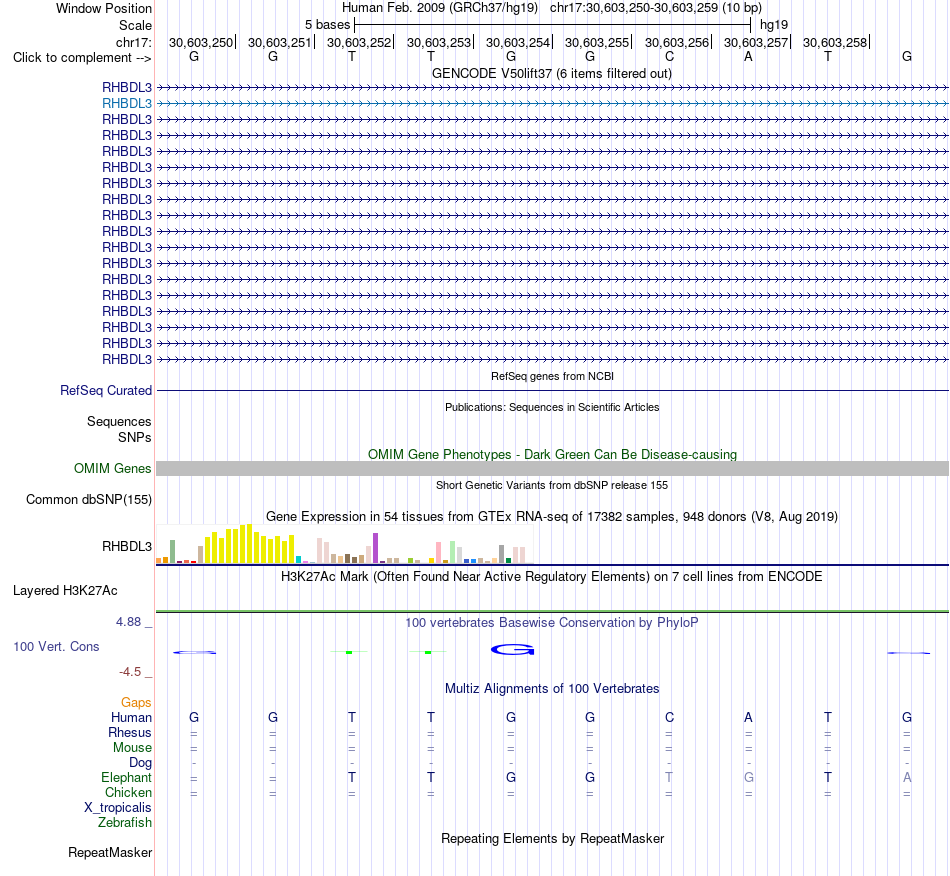The image size is (950, 876).
Task: Click the faded A base in the Elephant row
Action: click(x=907, y=778)
